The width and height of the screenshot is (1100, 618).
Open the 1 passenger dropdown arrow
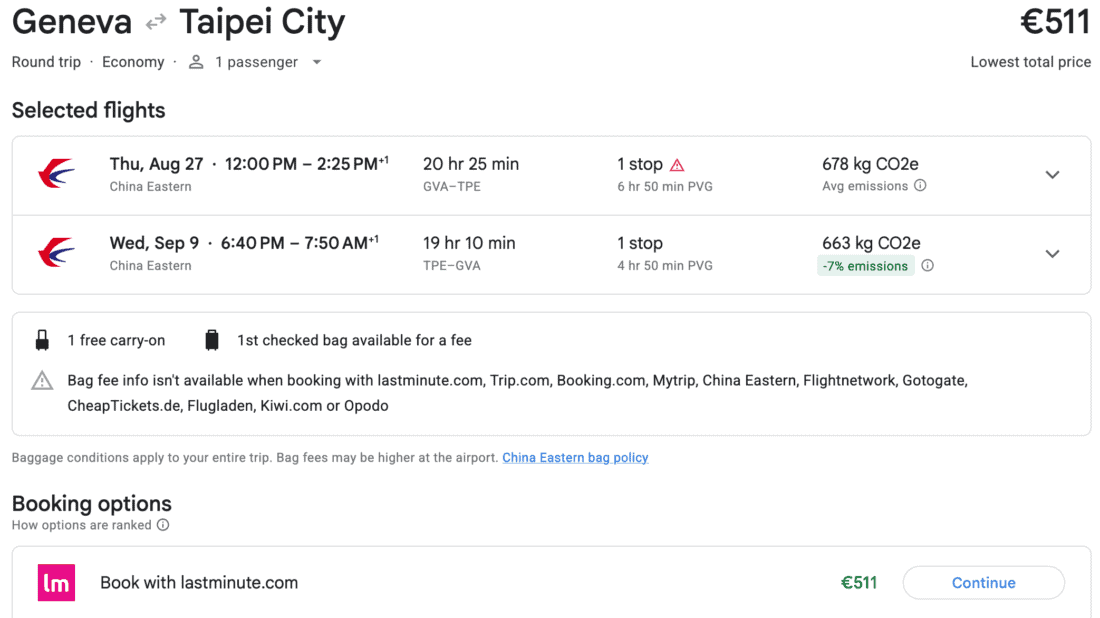(317, 62)
